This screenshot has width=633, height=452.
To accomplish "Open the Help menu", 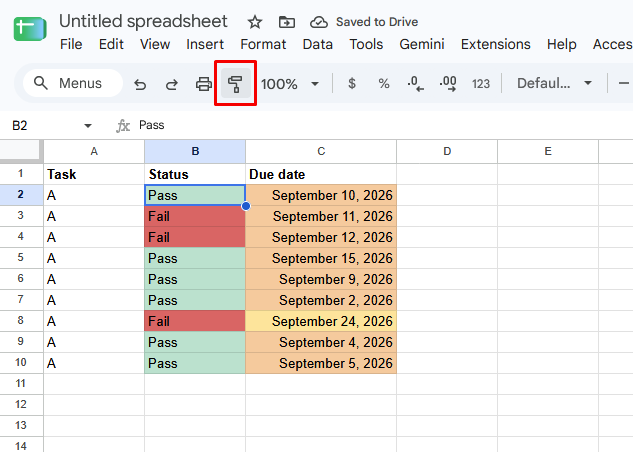I will coord(562,44).
